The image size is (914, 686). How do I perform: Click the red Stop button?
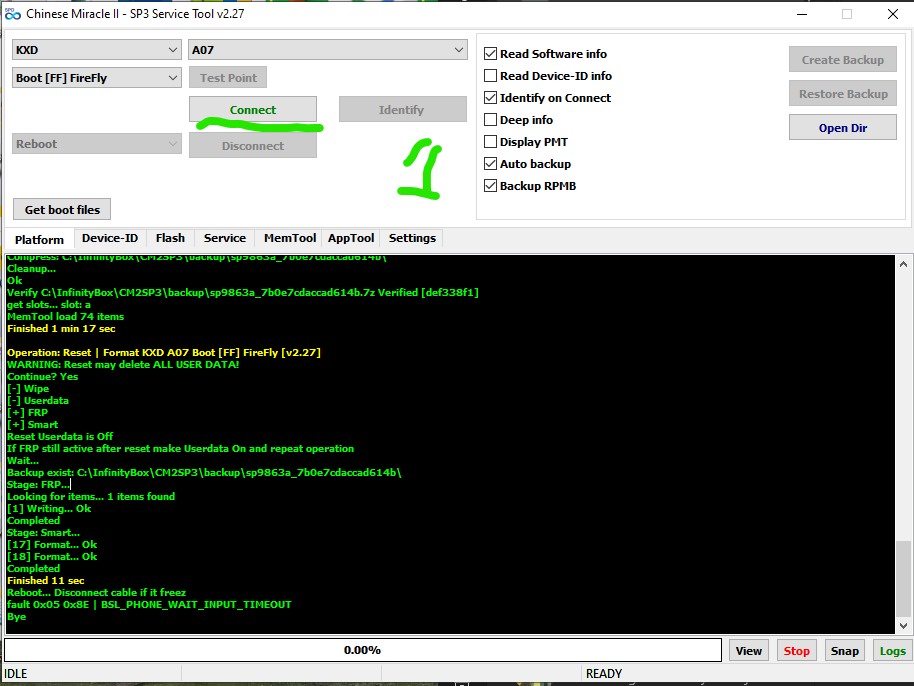[x=796, y=650]
